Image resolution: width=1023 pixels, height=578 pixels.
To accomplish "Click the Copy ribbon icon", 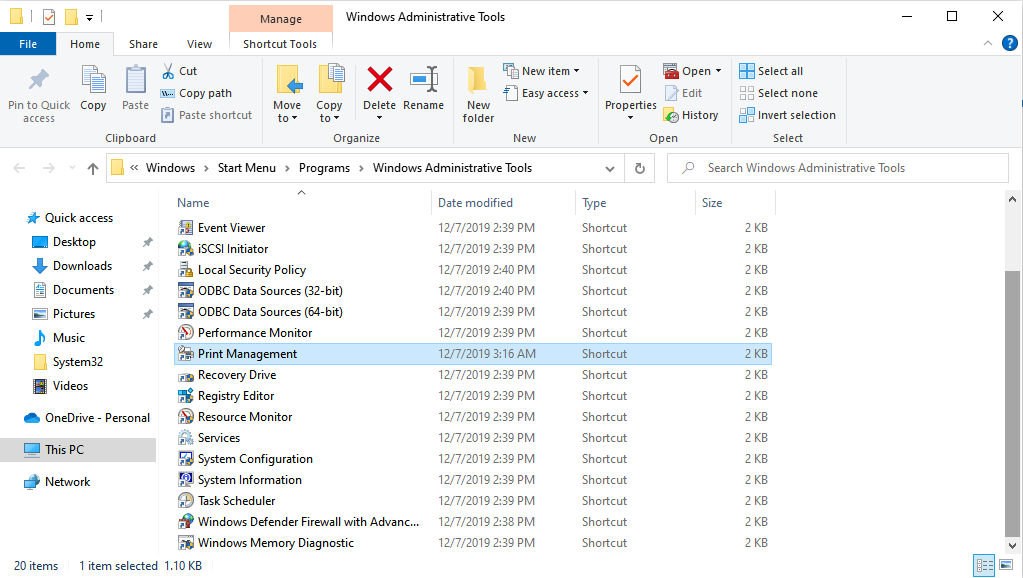I will point(93,80).
